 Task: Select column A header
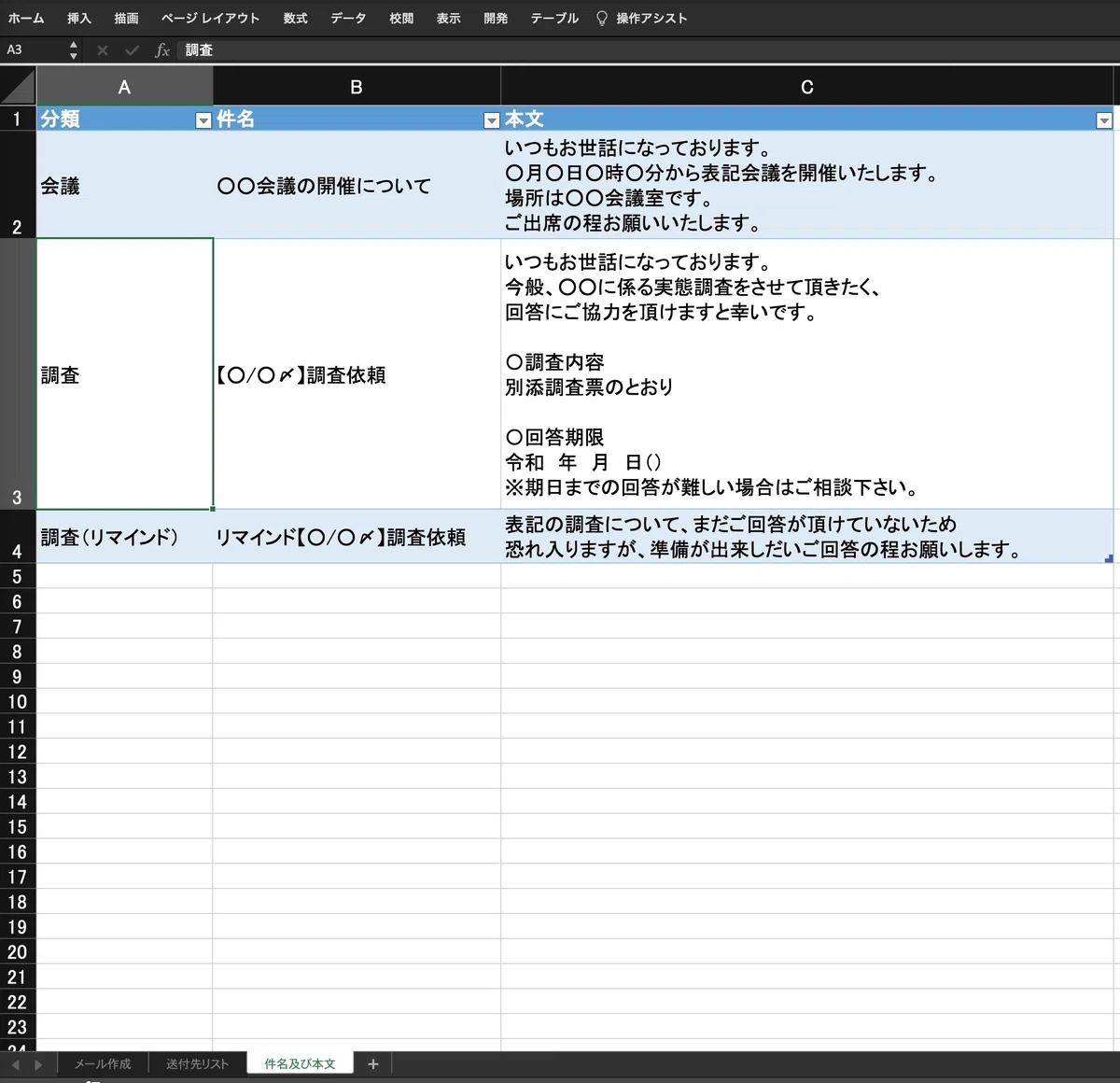pos(124,87)
